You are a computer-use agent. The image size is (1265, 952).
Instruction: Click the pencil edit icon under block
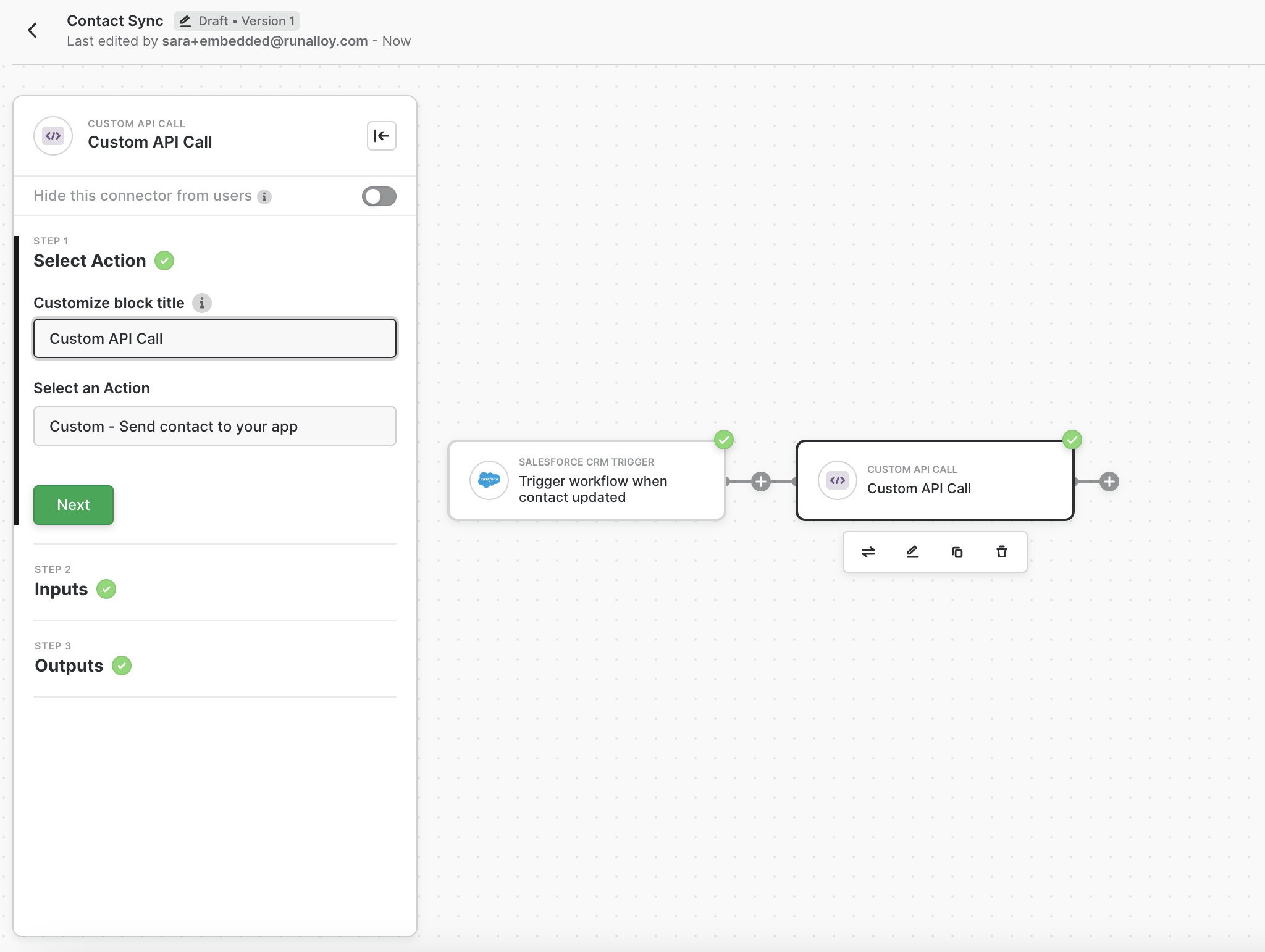[x=912, y=552]
